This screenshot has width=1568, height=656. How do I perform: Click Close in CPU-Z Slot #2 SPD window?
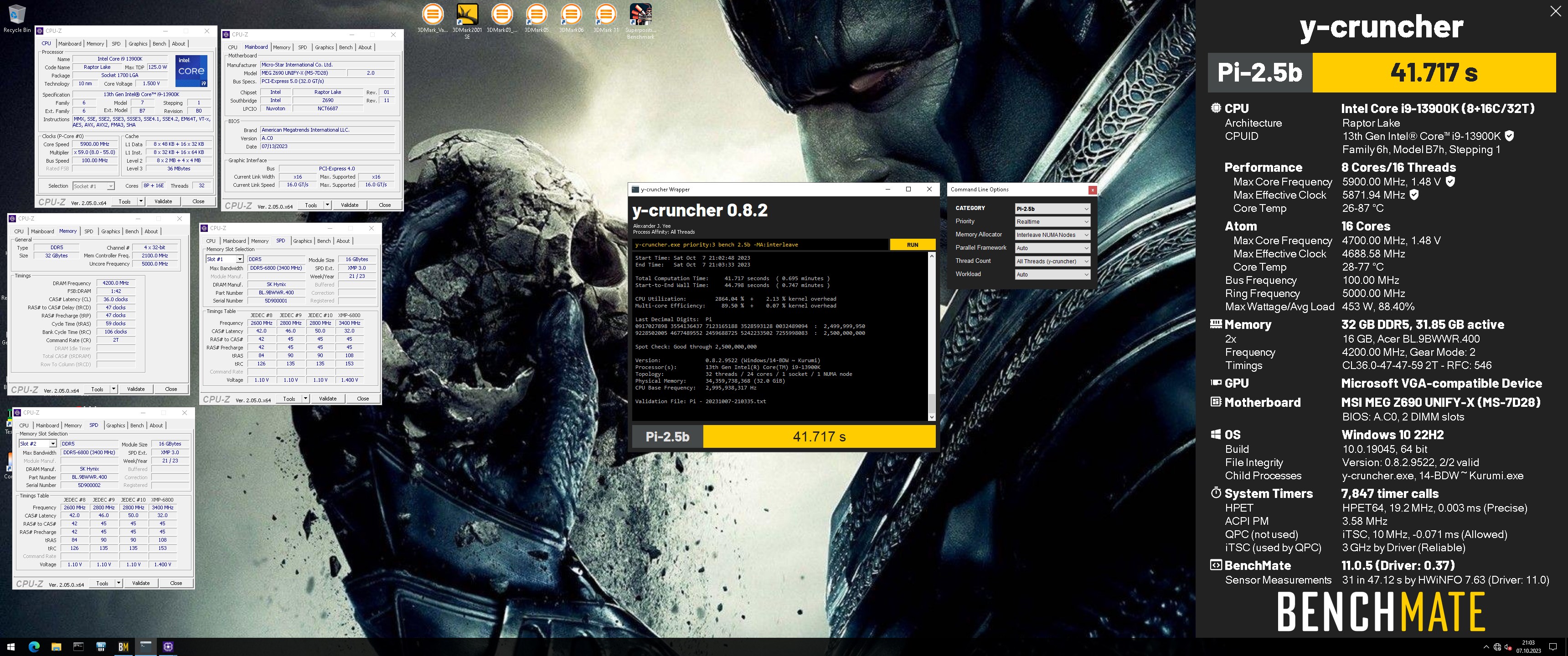pyautogui.click(x=176, y=584)
